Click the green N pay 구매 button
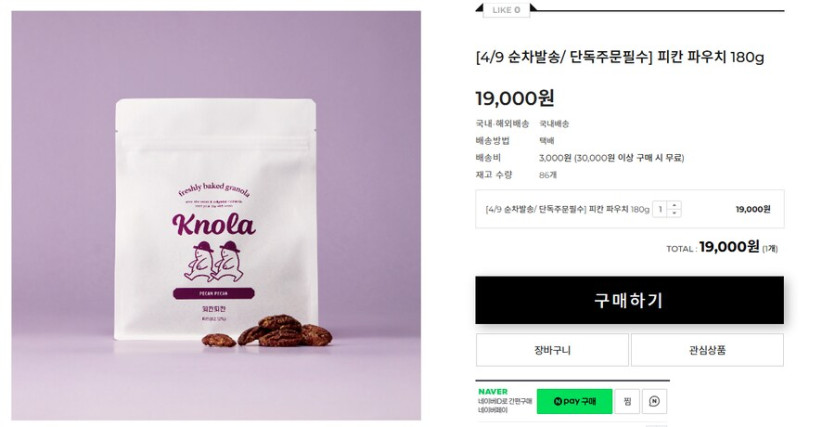 click(574, 401)
